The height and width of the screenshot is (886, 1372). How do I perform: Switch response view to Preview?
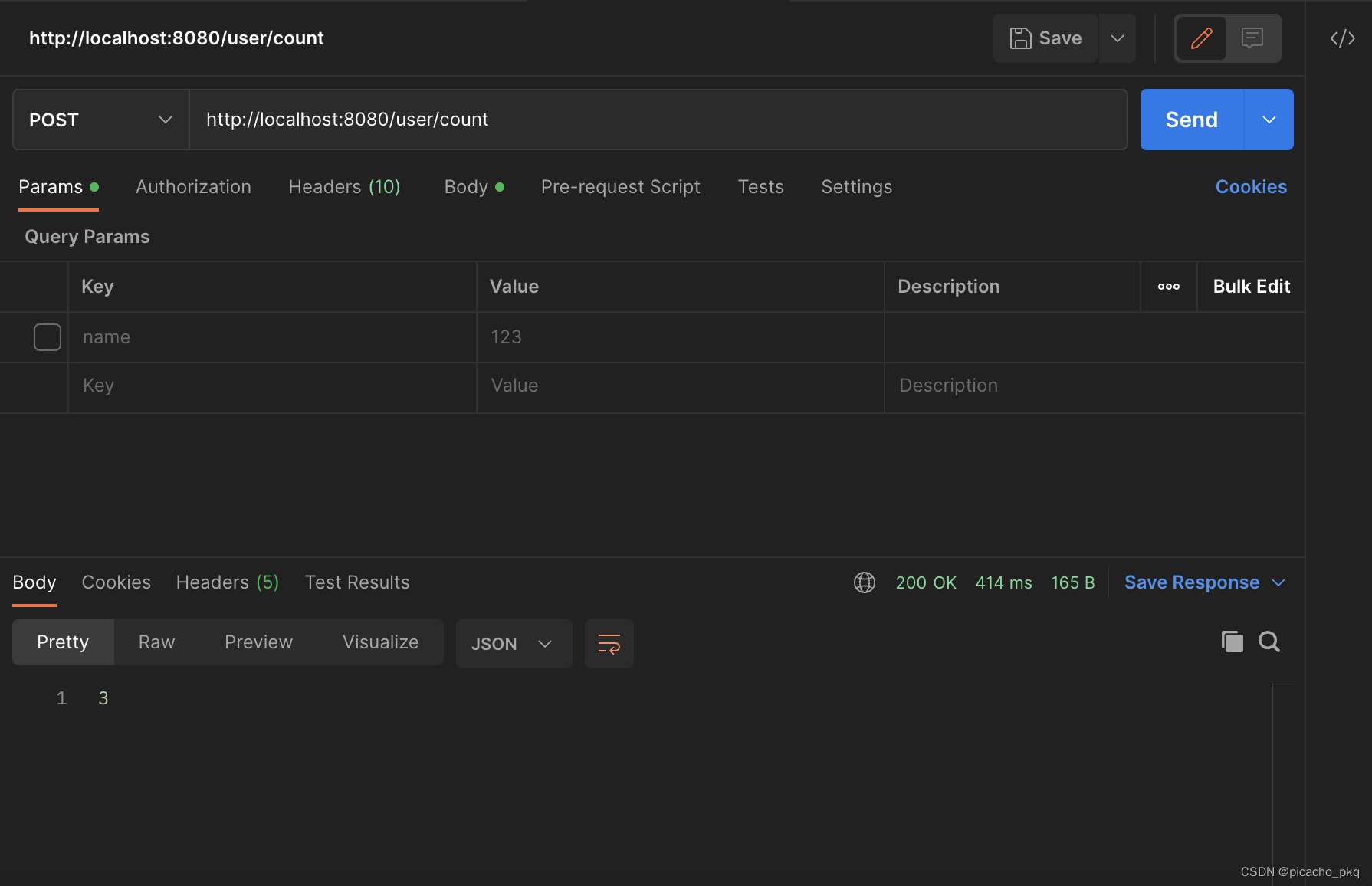[259, 642]
